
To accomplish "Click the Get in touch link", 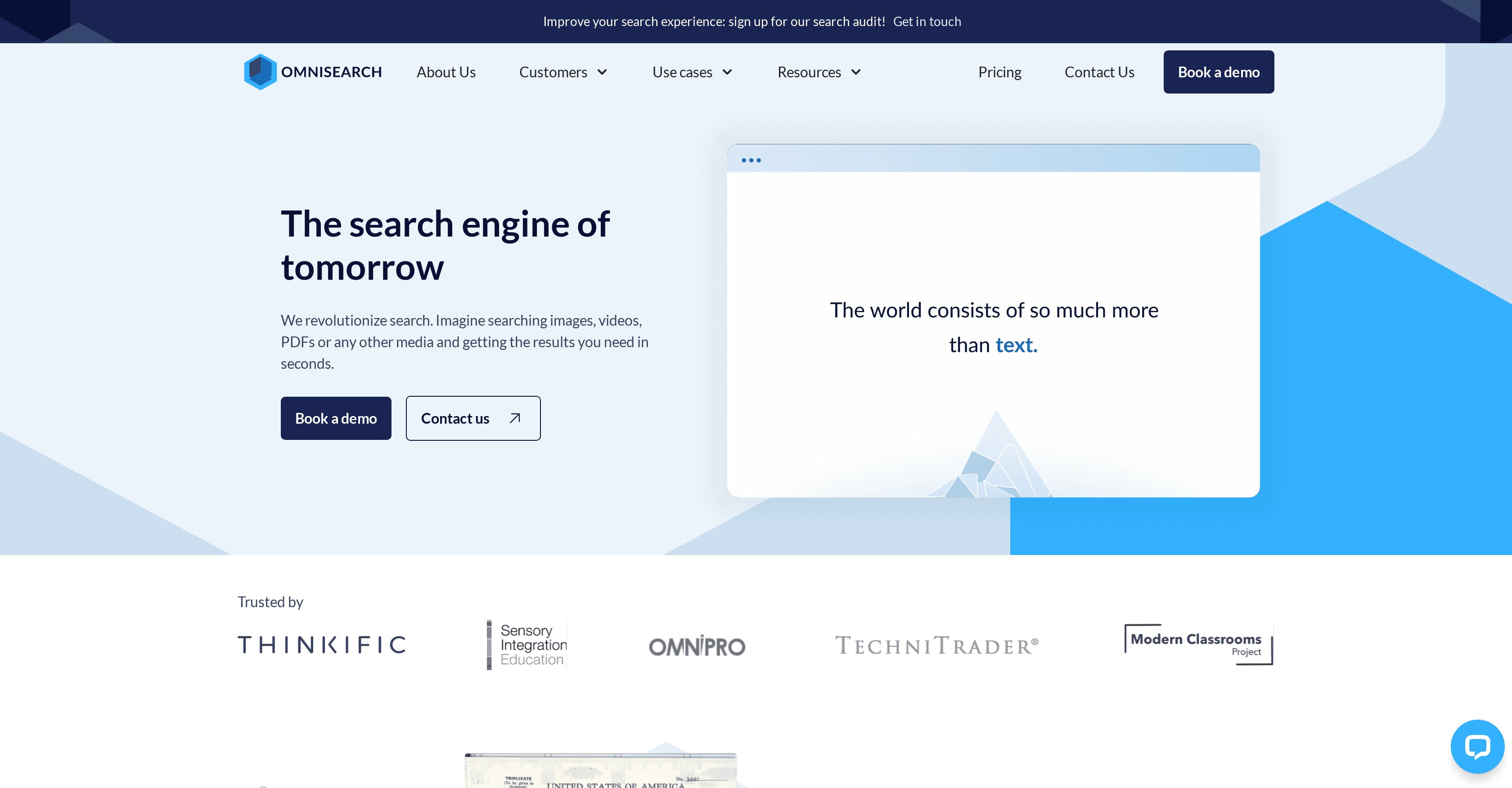I will pyautogui.click(x=926, y=21).
